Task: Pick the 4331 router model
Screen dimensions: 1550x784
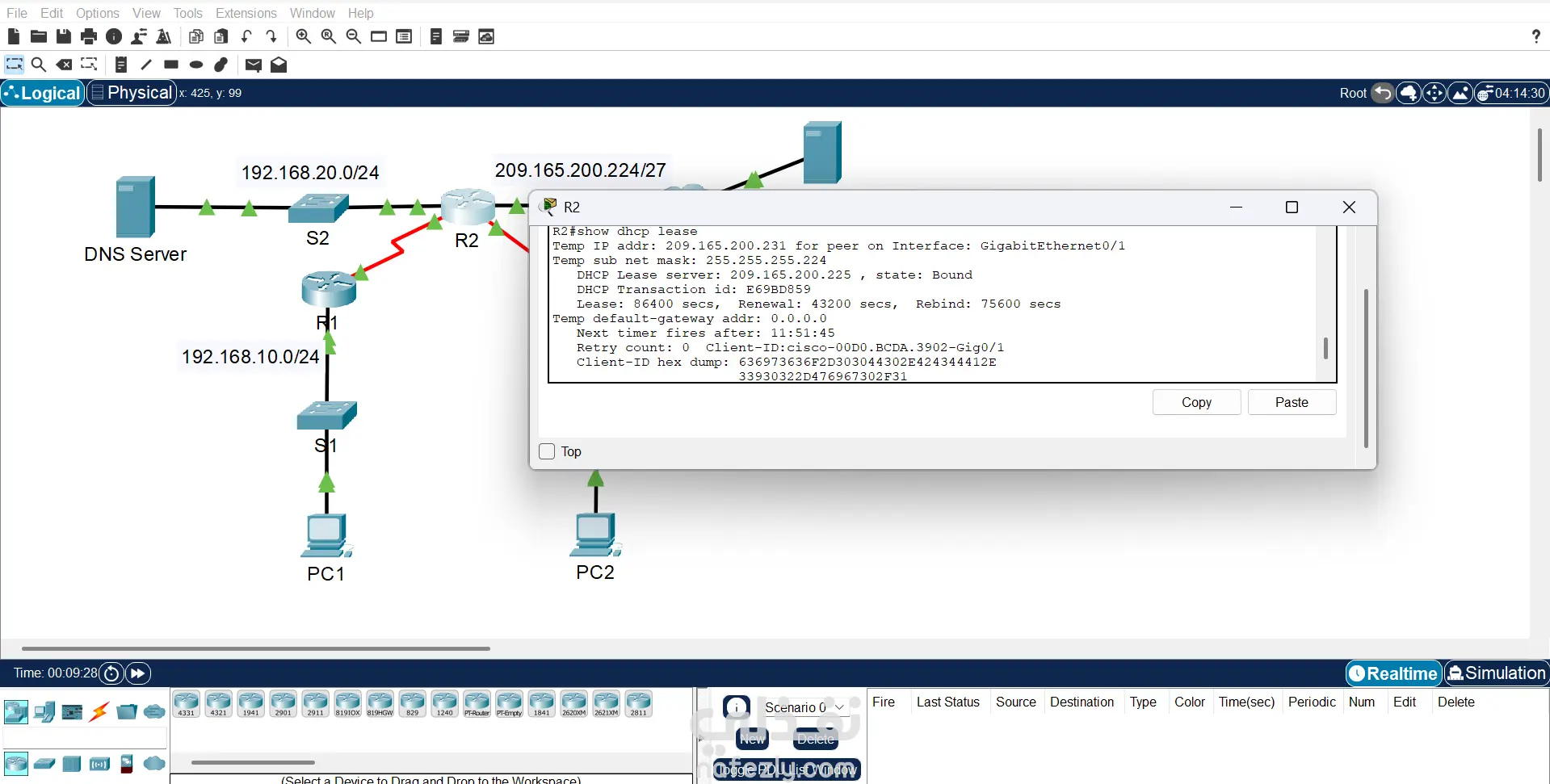Action: point(187,704)
